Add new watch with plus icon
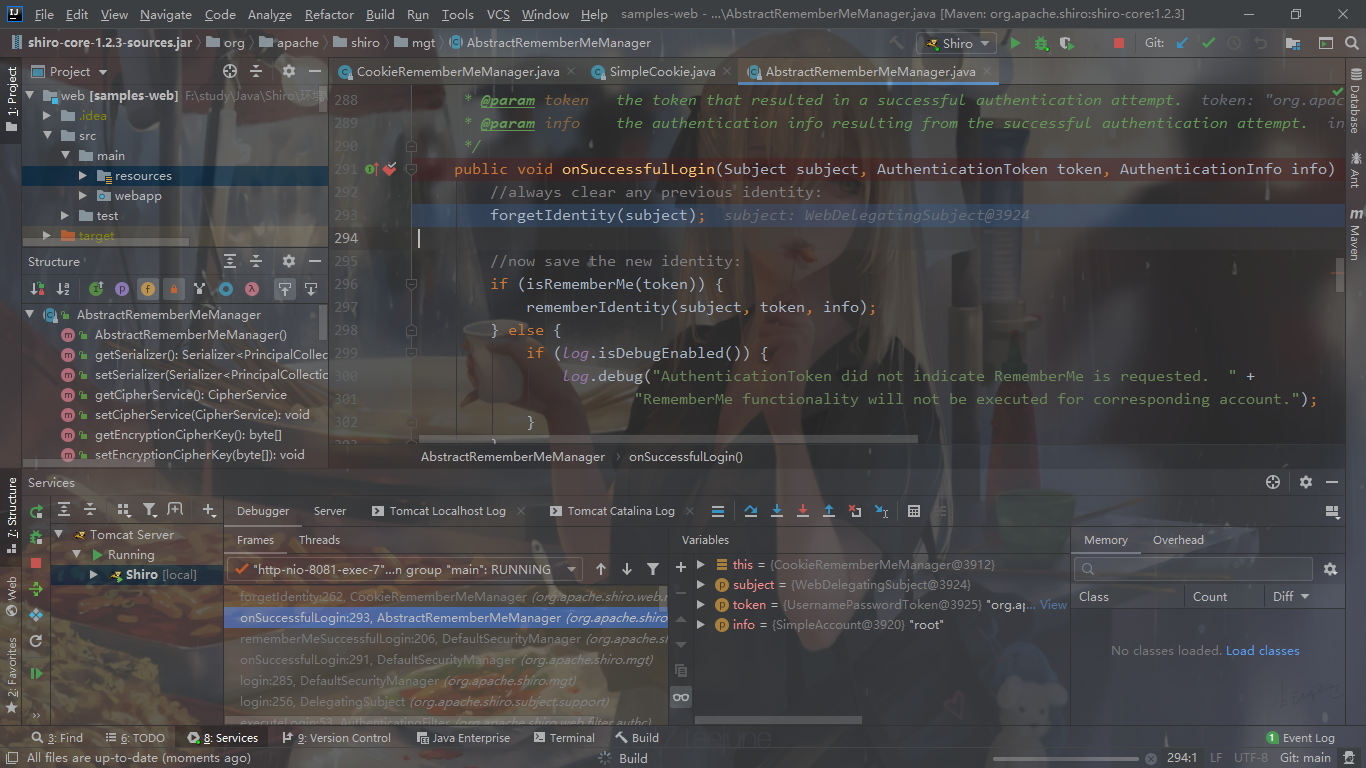1366x768 pixels. click(681, 566)
